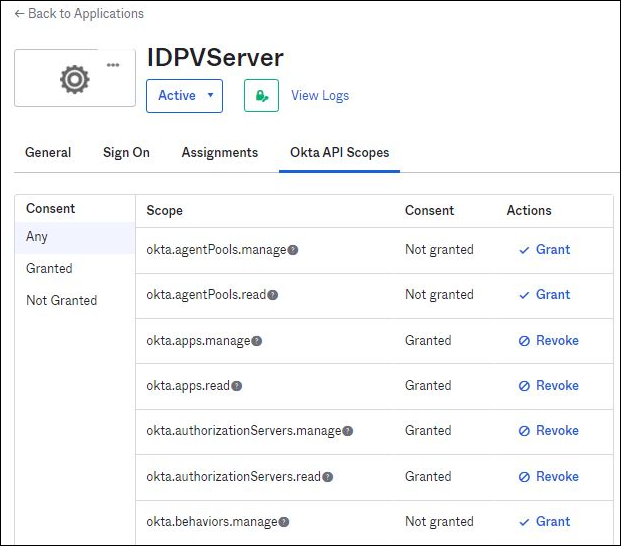The image size is (621, 546).
Task: Open the app logo edit ellipsis menu
Action: pos(113,65)
